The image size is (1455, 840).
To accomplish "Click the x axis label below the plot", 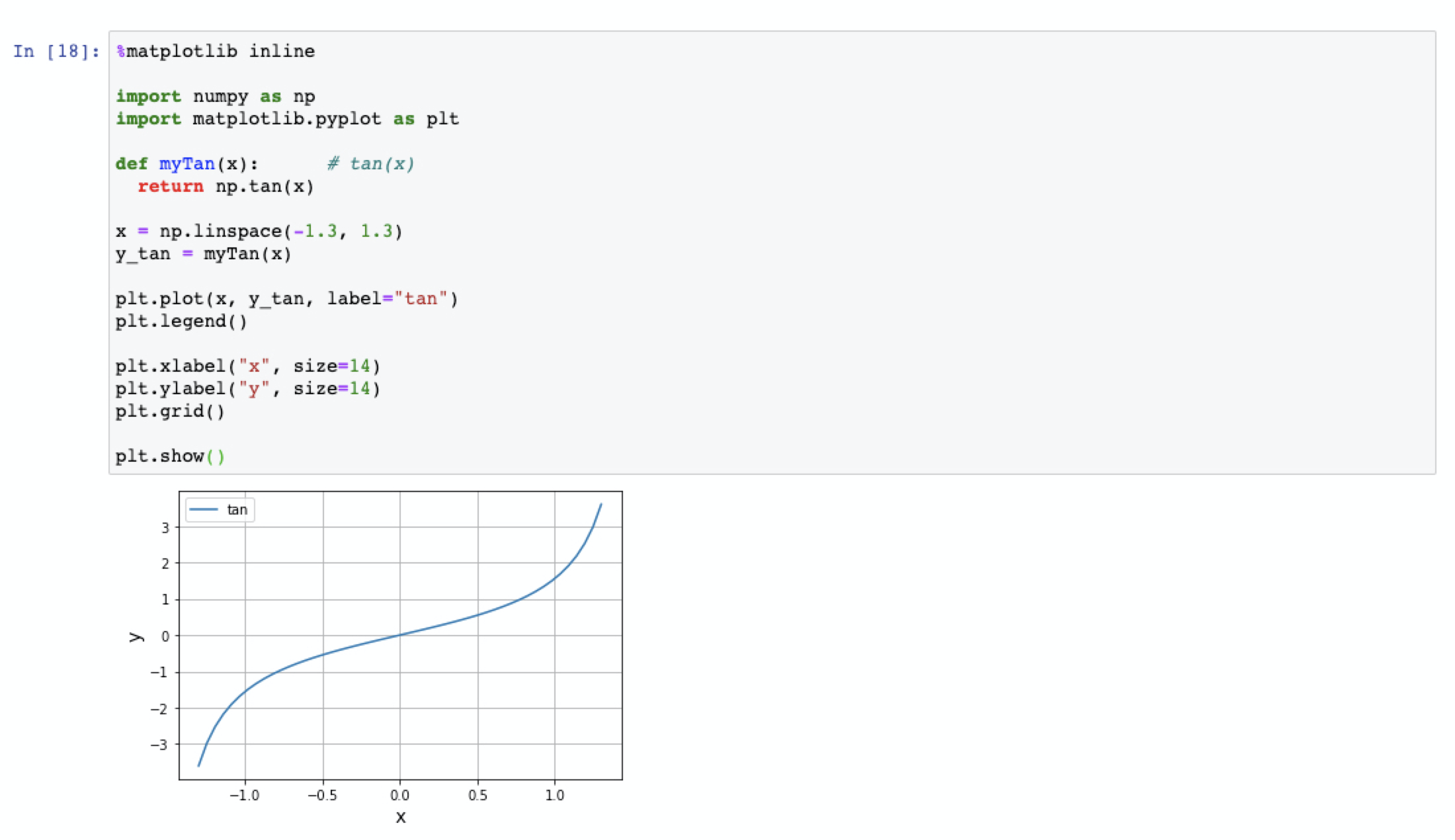I will [x=401, y=818].
